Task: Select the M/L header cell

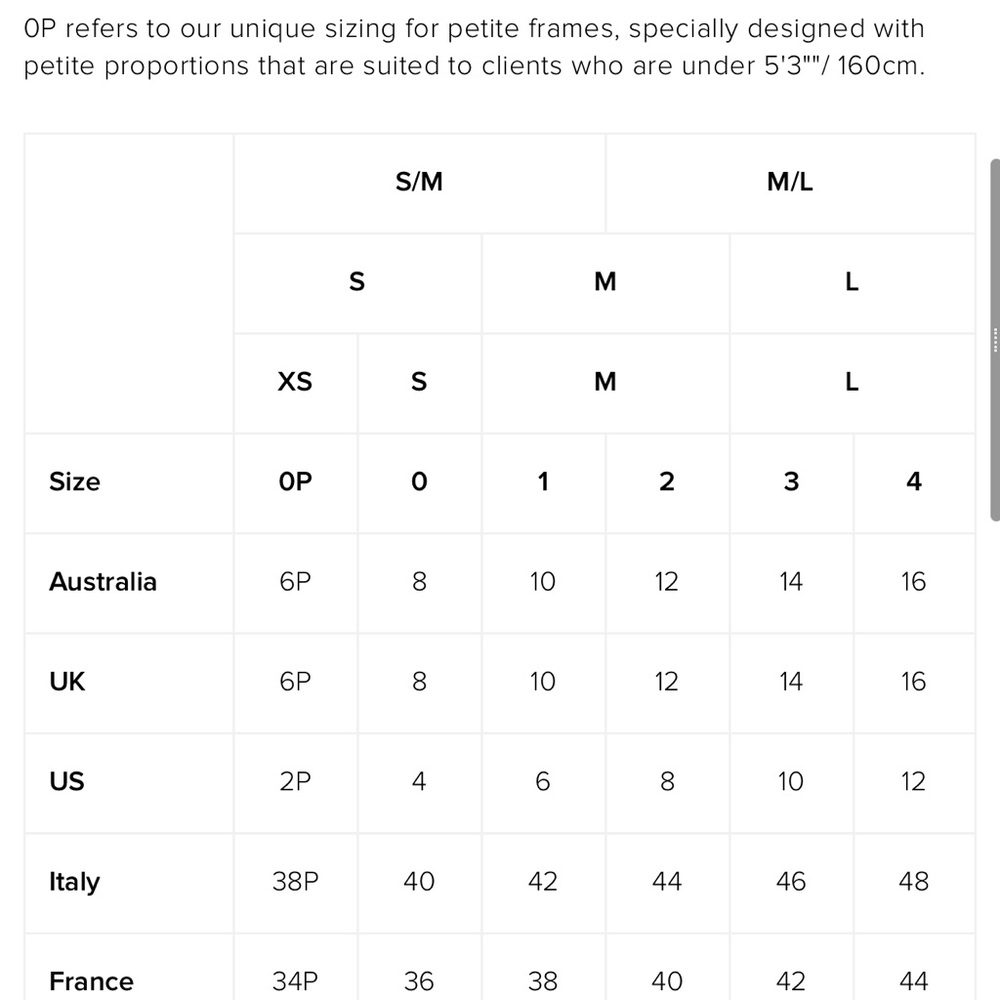Action: click(x=790, y=183)
